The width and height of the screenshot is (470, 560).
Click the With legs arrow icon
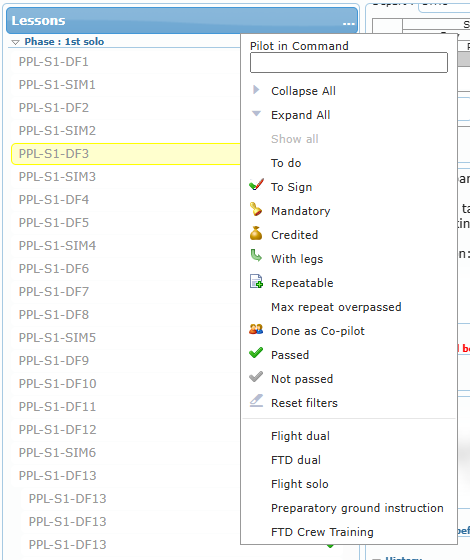[256, 256]
